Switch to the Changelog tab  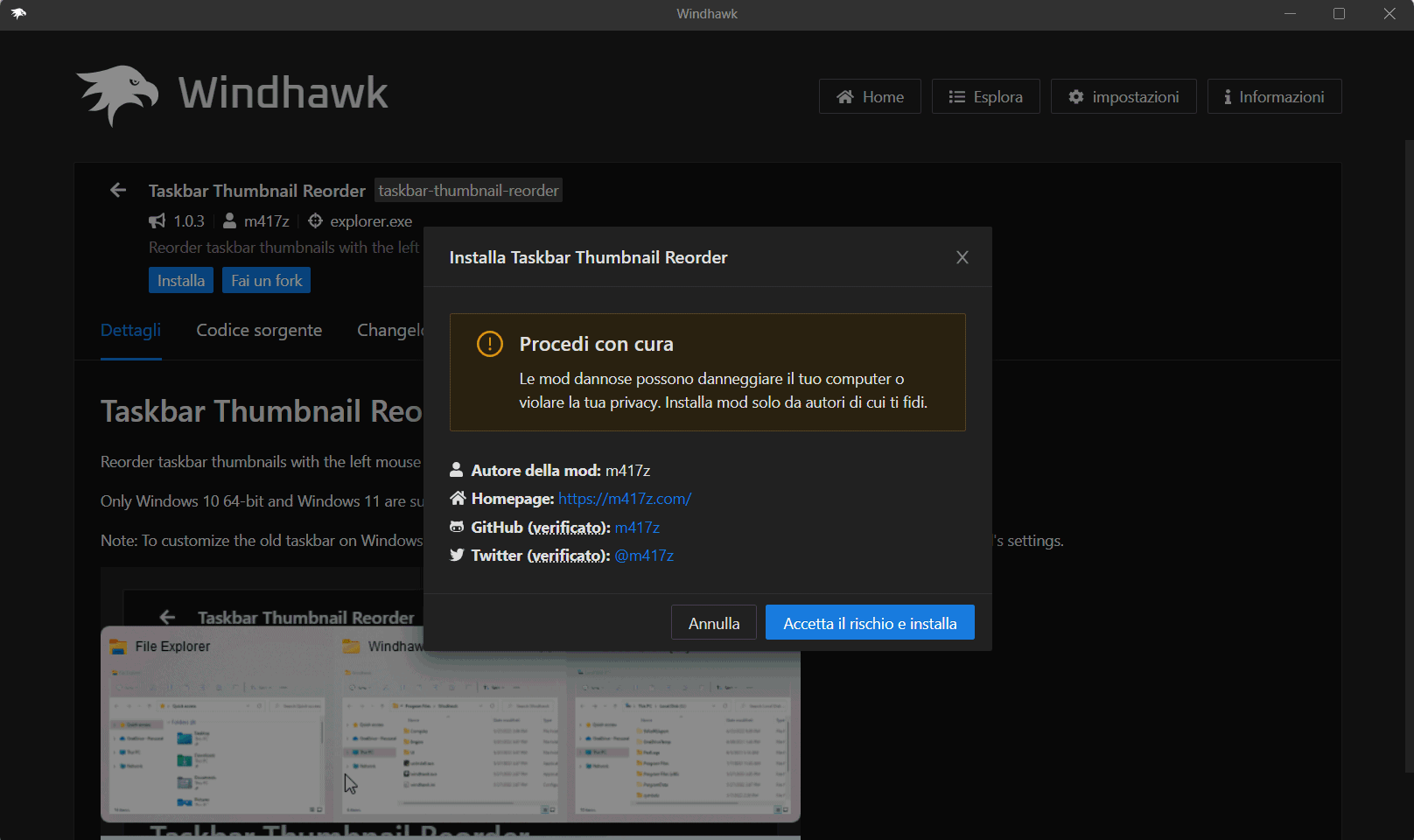[390, 330]
